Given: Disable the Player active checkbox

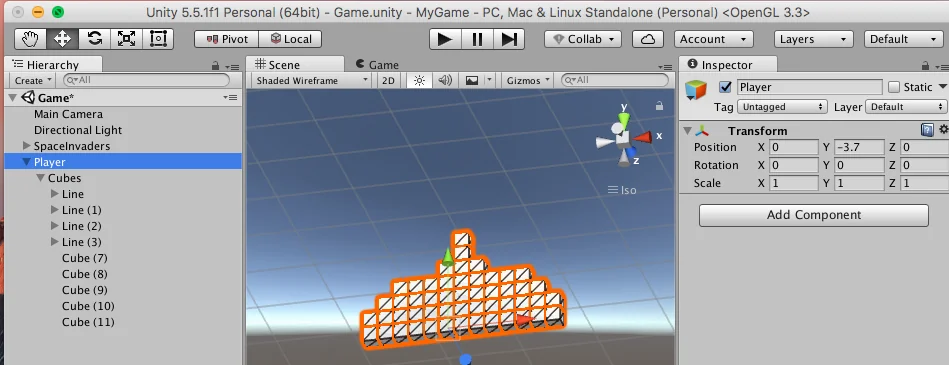Looking at the screenshot, I should [725, 87].
